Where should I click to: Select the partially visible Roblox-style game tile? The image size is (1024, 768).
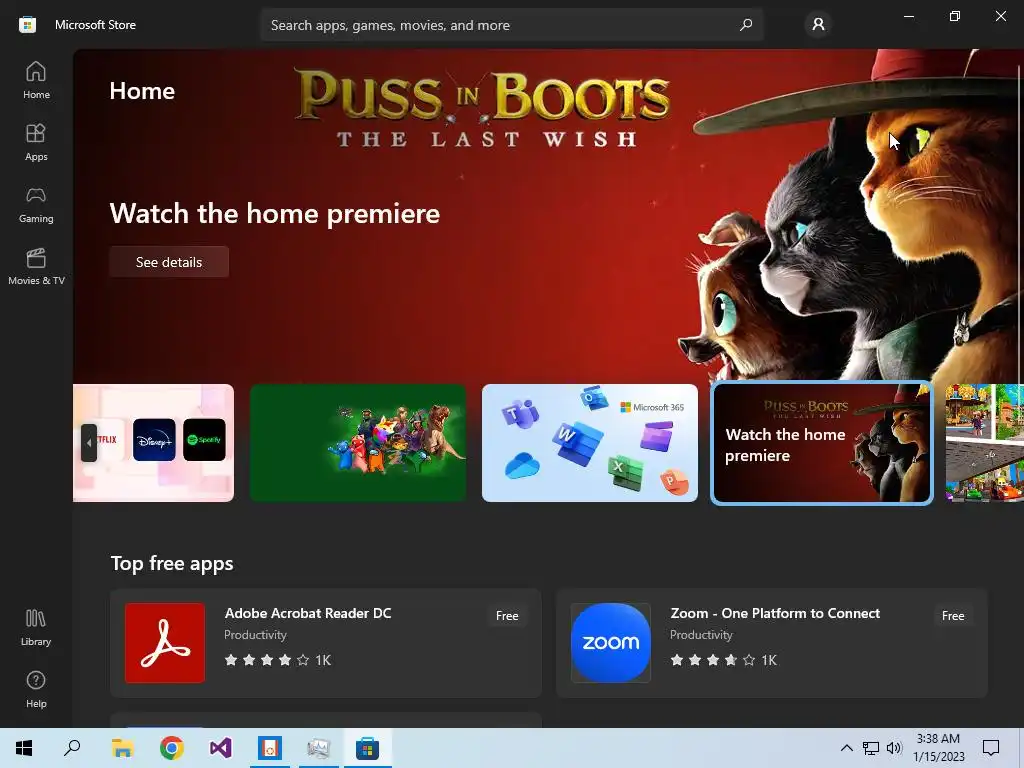(984, 443)
